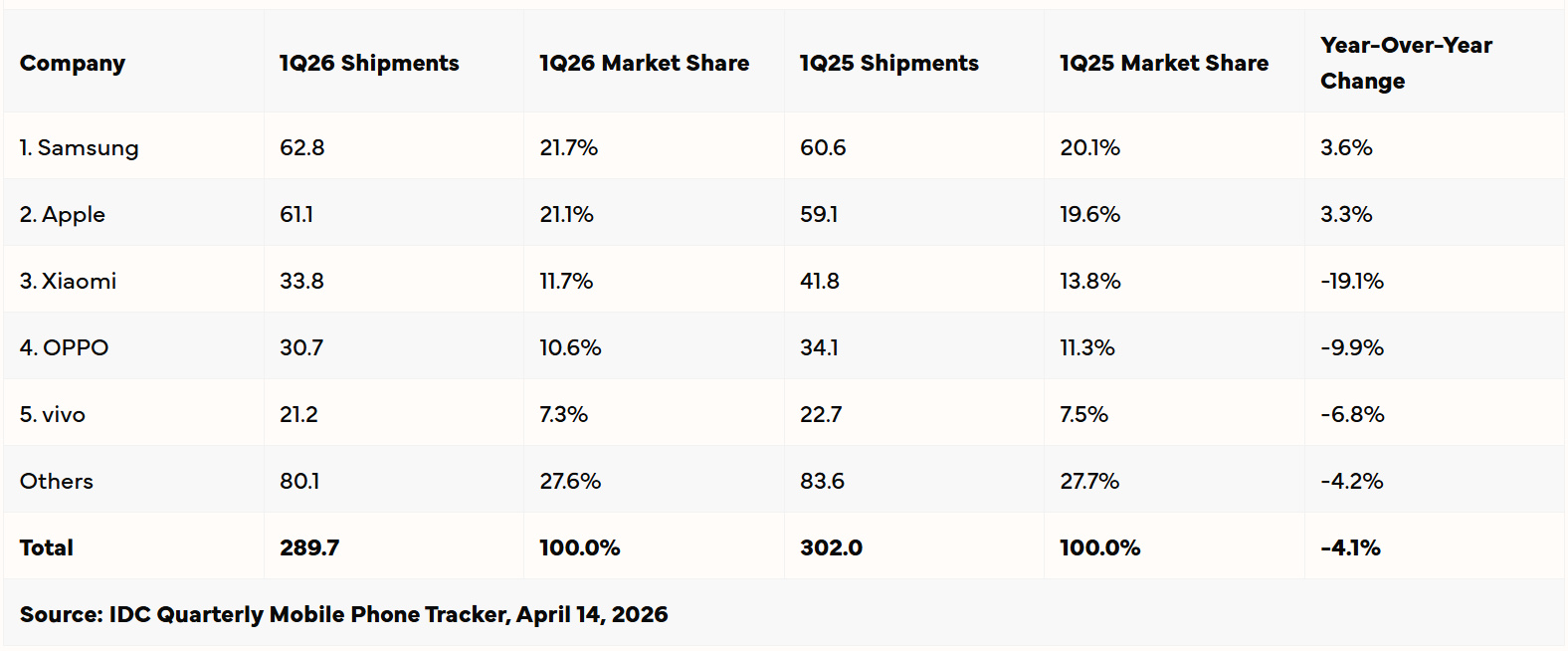Click the Apple company cell
Image resolution: width=1568 pixels, height=651 pixels.
click(x=63, y=215)
